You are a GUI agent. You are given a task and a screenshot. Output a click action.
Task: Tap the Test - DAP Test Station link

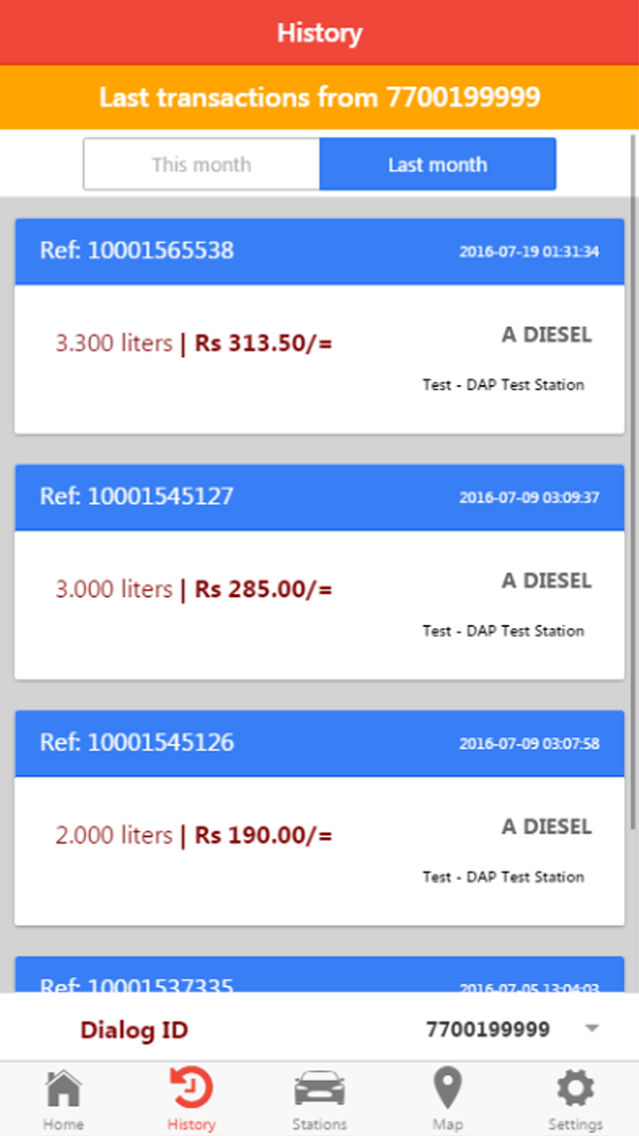pyautogui.click(x=503, y=385)
